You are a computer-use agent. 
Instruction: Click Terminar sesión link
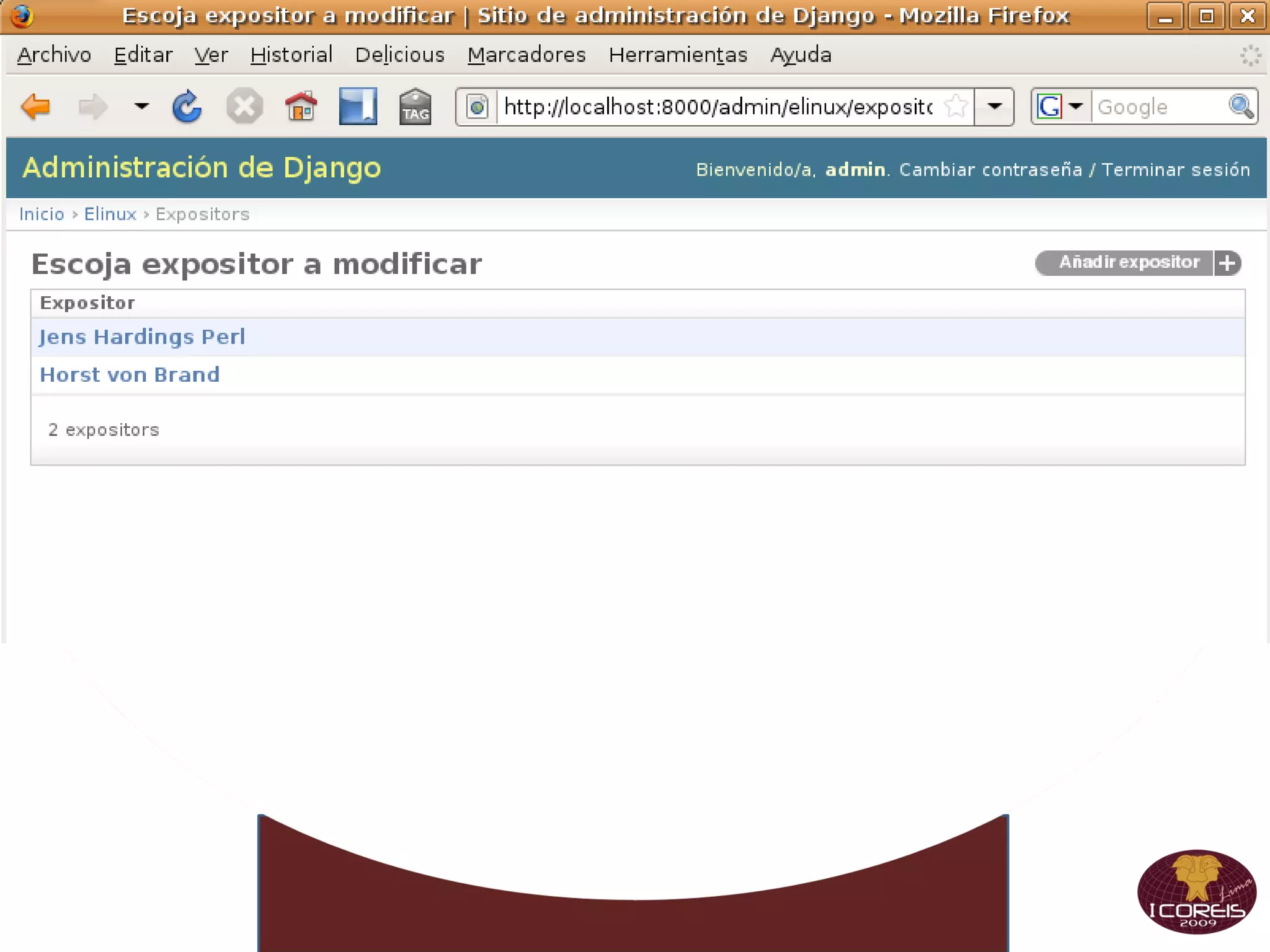tap(1176, 169)
